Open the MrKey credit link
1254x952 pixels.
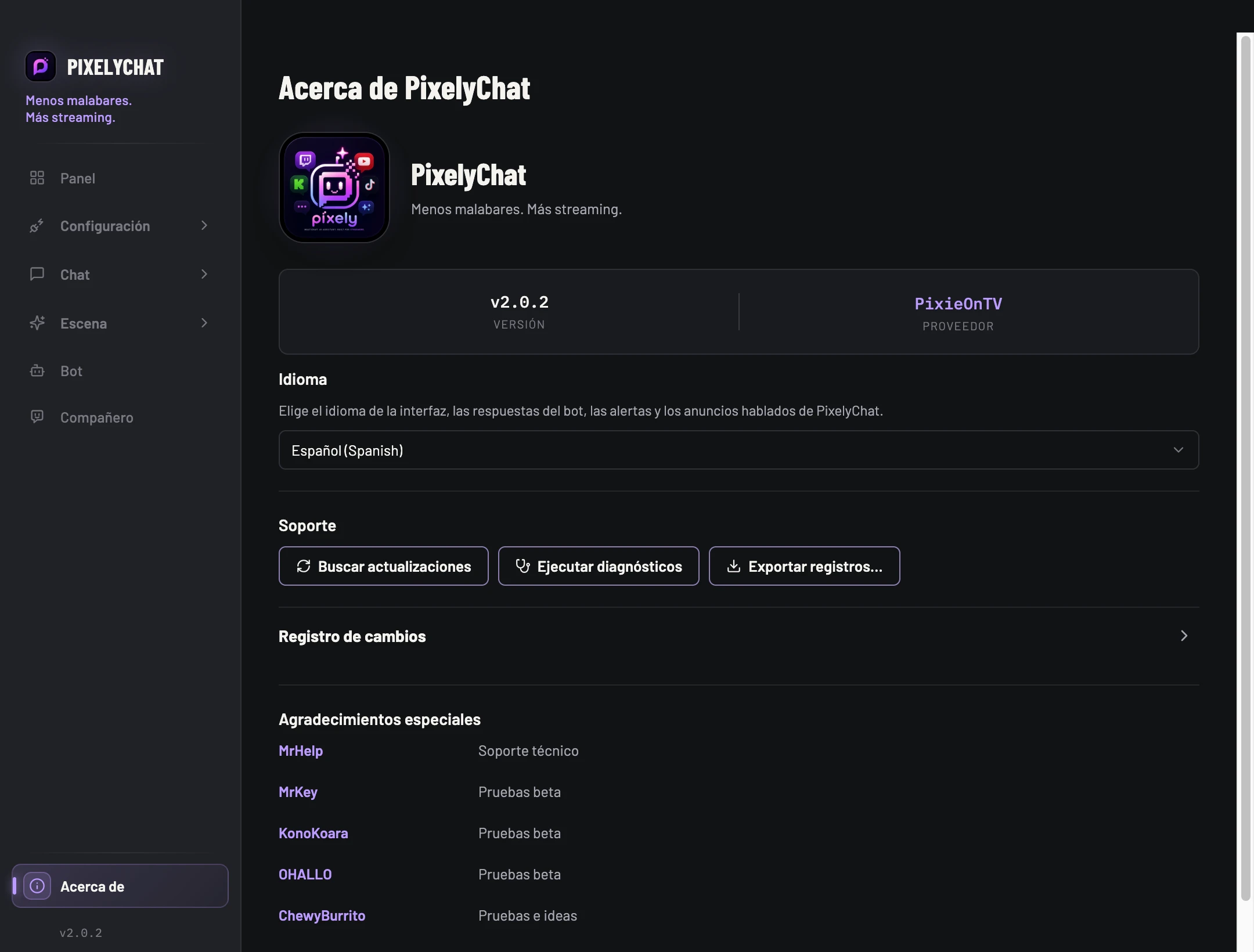coord(298,792)
